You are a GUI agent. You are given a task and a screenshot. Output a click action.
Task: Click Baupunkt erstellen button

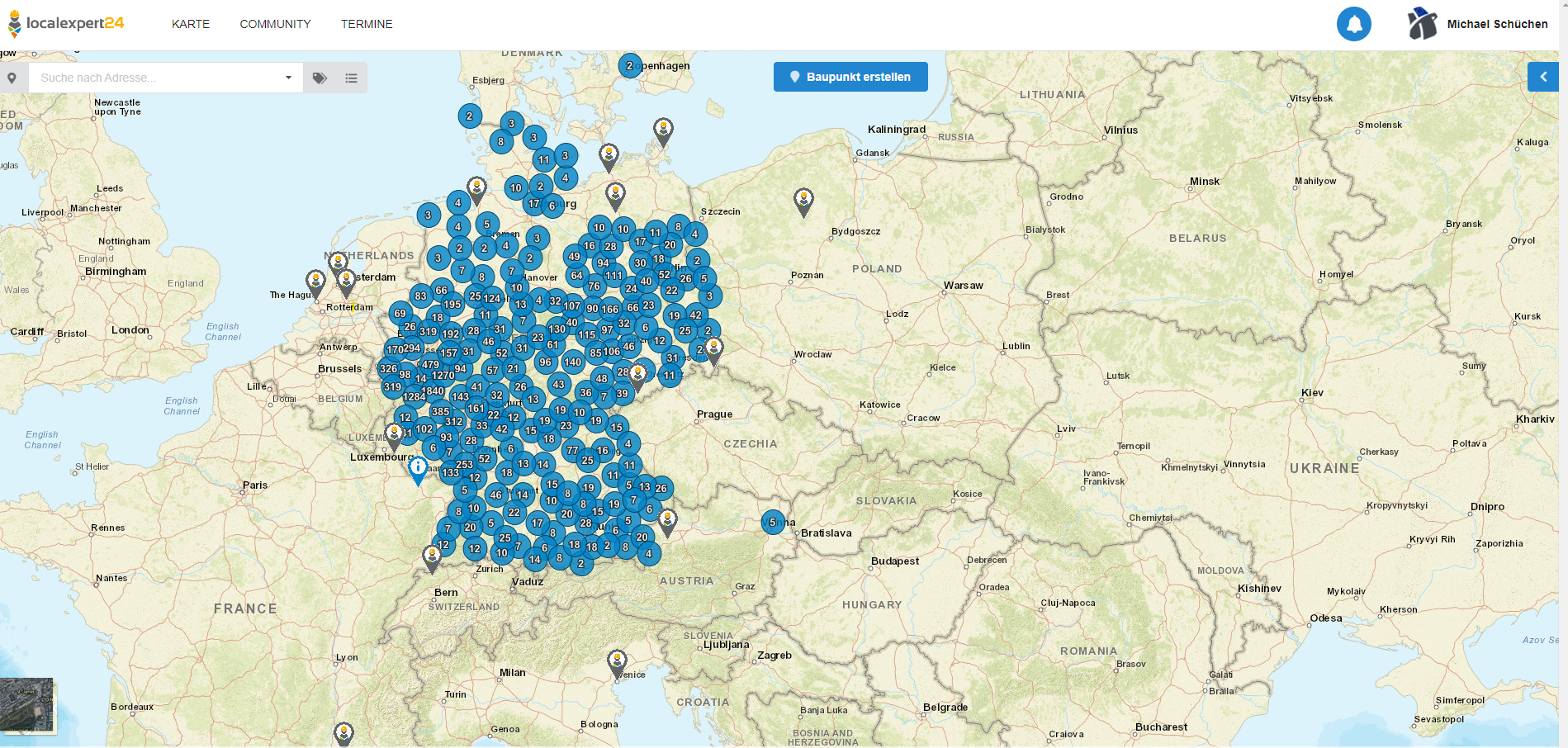coord(850,77)
